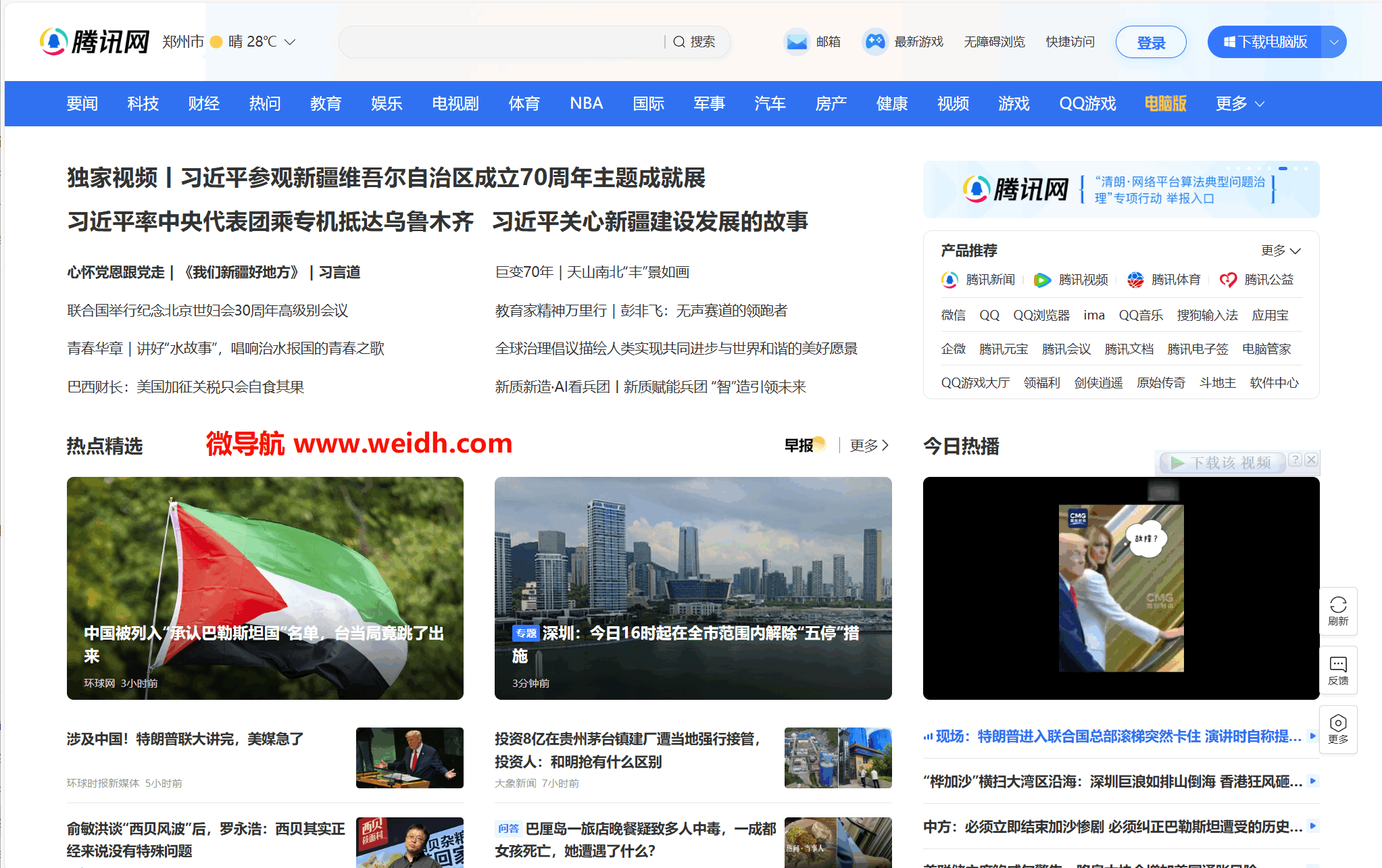
Task: Click the floating 更多 hexagon icon
Action: point(1338,722)
